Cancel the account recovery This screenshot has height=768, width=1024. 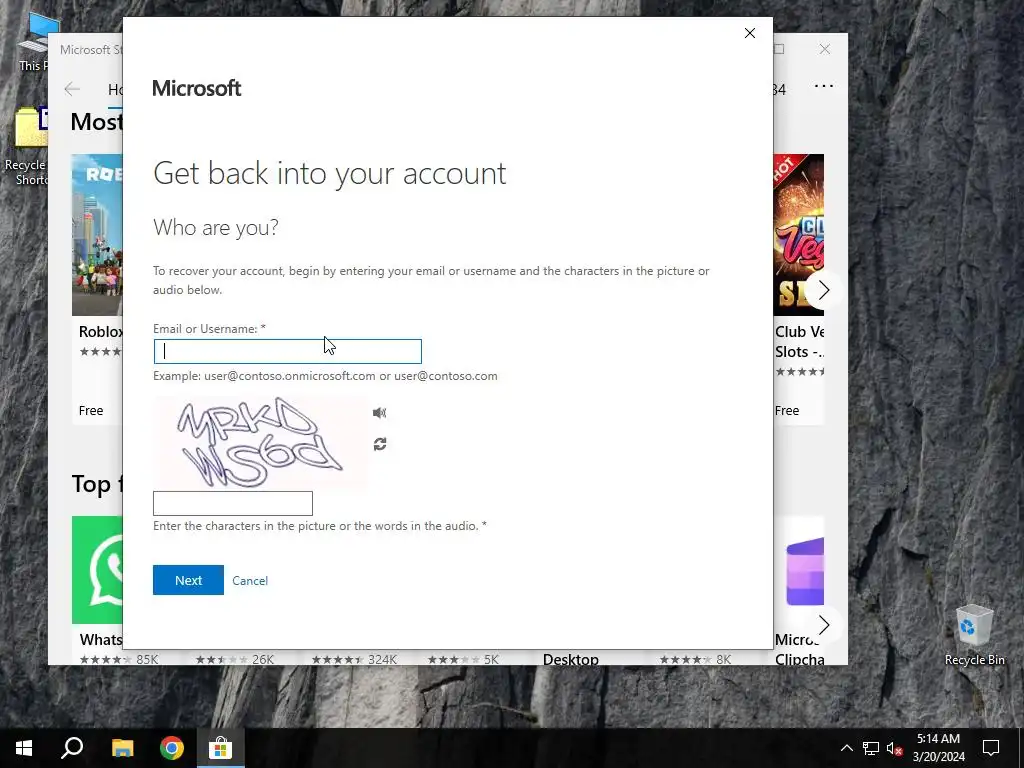pos(250,581)
